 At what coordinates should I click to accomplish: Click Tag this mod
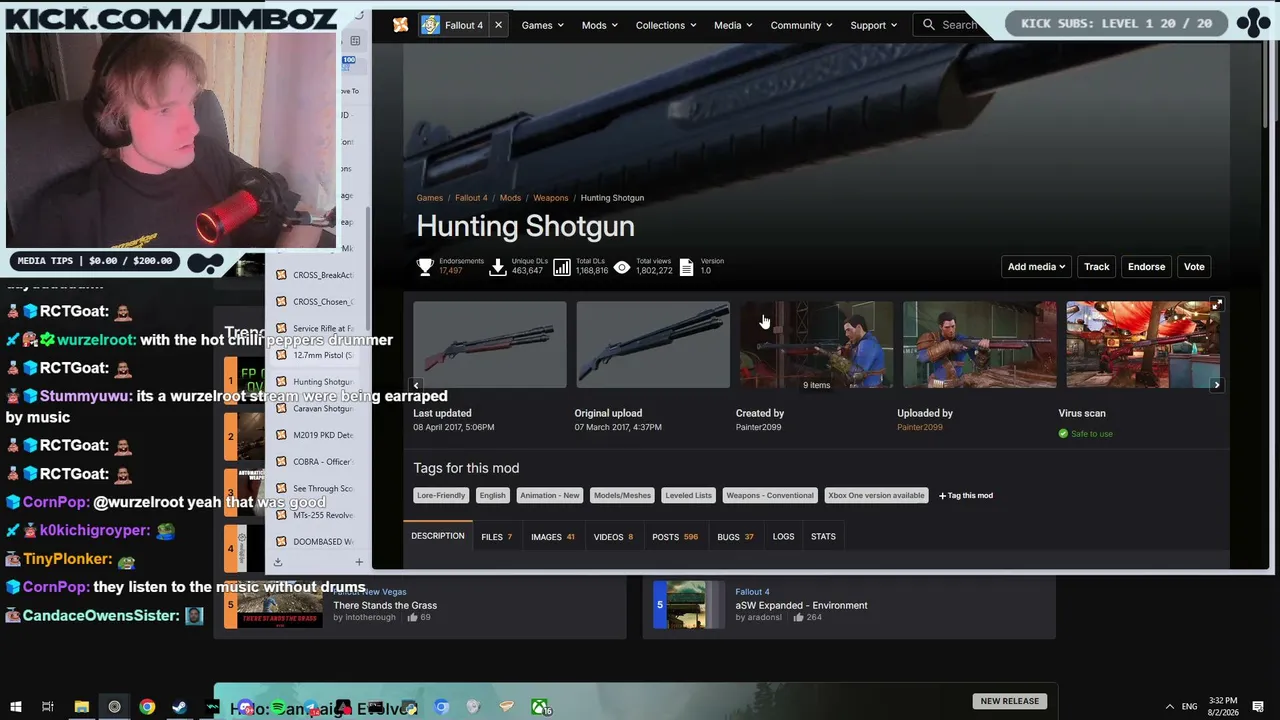(966, 495)
